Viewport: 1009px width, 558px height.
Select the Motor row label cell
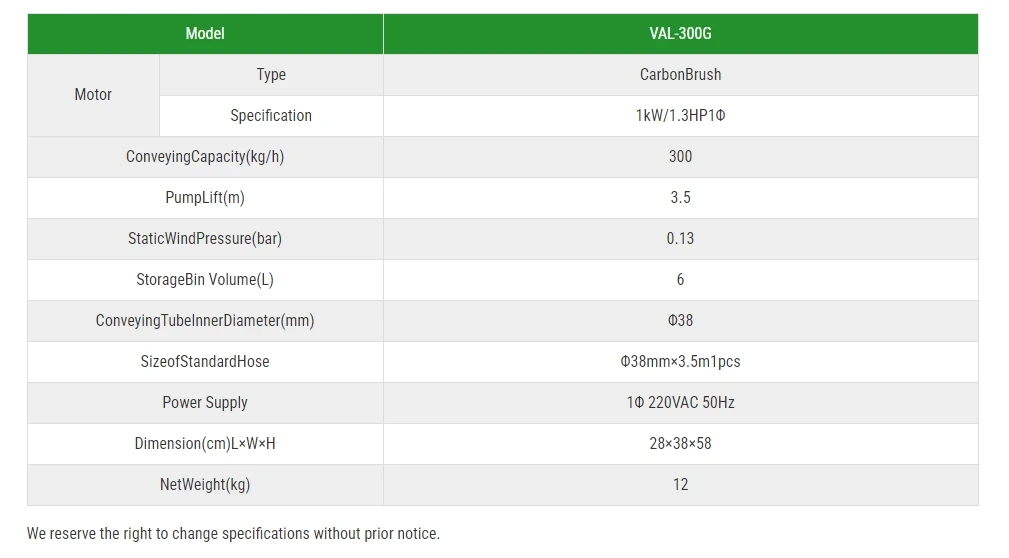click(x=93, y=95)
